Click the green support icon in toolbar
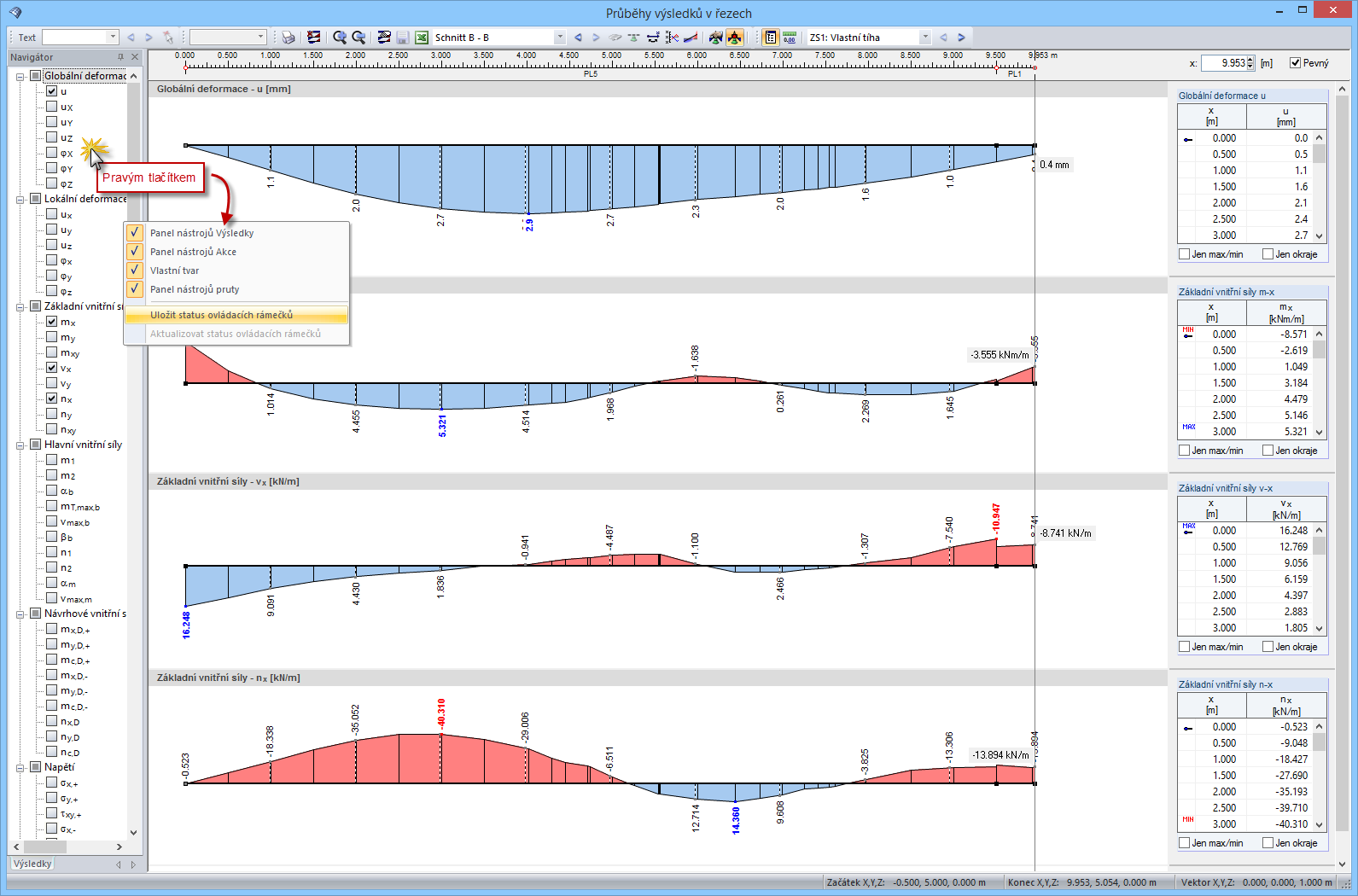The height and width of the screenshot is (896, 1358). pyautogui.click(x=633, y=38)
